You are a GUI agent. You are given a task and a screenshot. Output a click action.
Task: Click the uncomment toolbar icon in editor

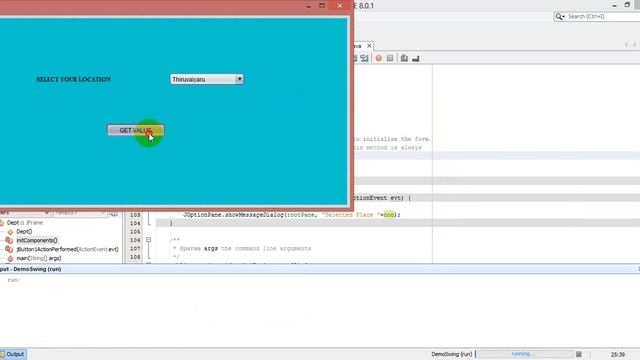(416, 59)
